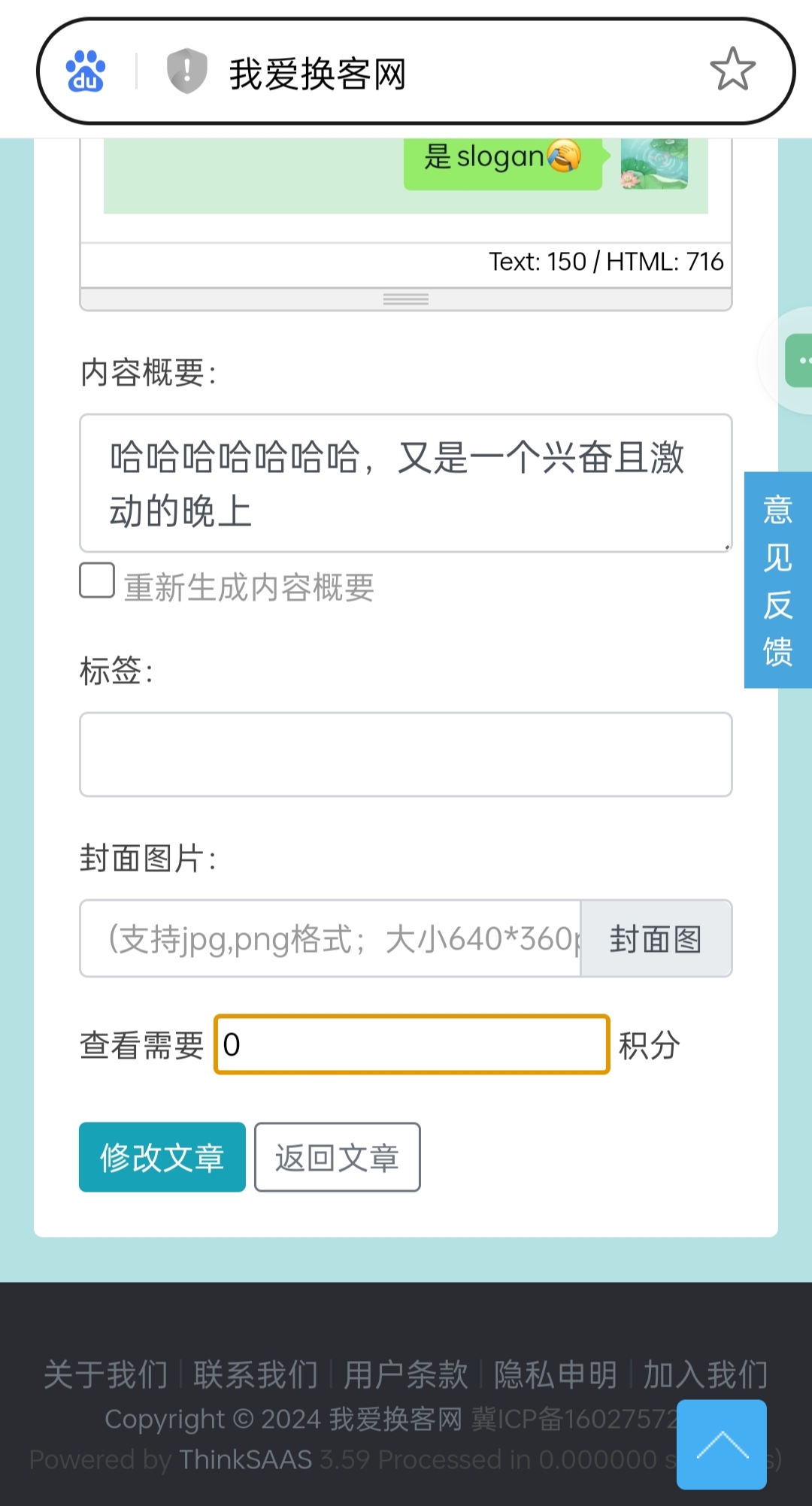Tap the Baidu paw logo icon
Screen dimensions: 812x1506
86,71
